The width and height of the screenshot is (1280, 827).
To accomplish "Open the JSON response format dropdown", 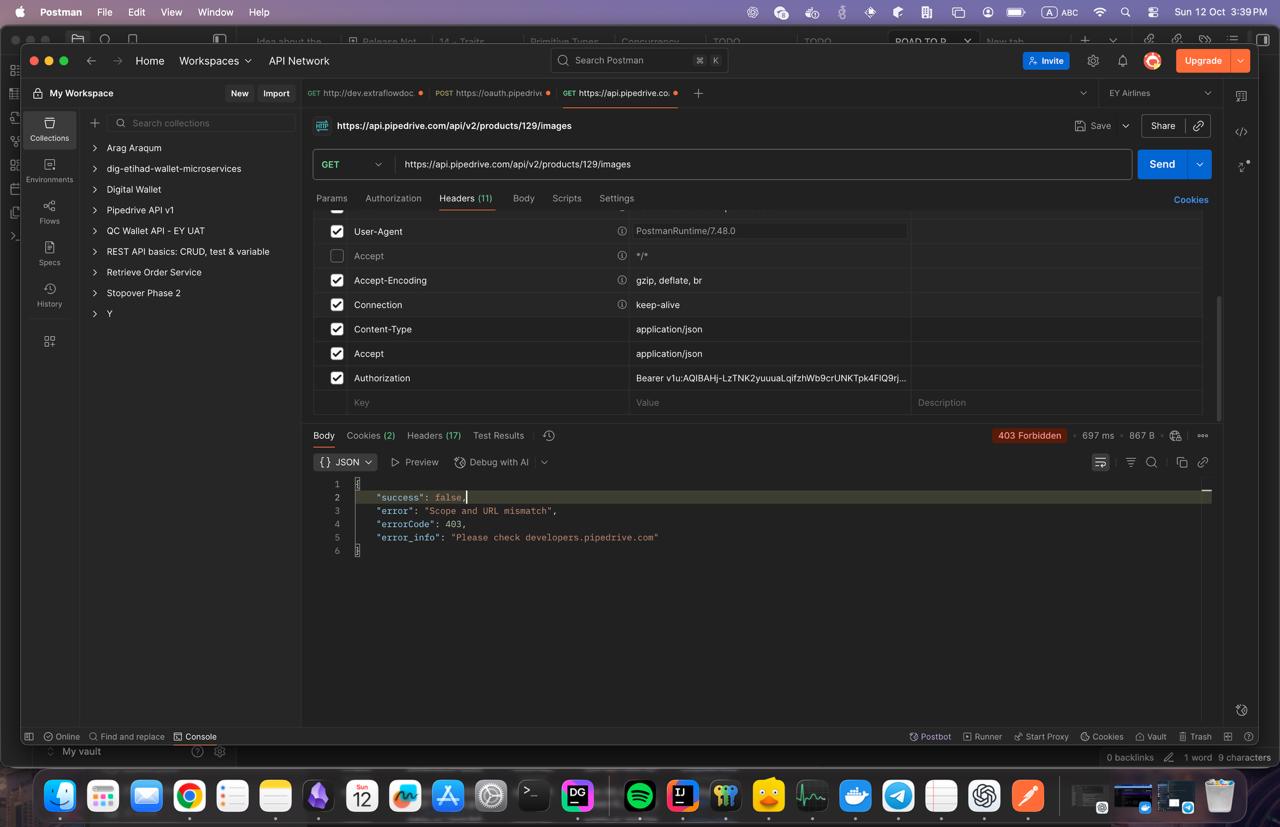I will [345, 462].
